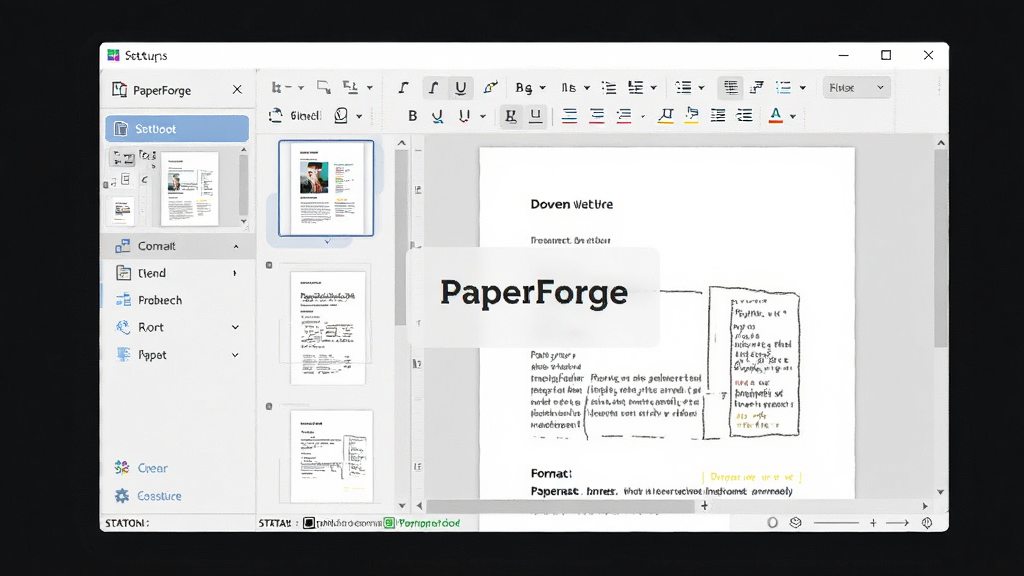This screenshot has width=1024, height=576.
Task: Open the Comalt section in the sidebar
Action: (177, 246)
